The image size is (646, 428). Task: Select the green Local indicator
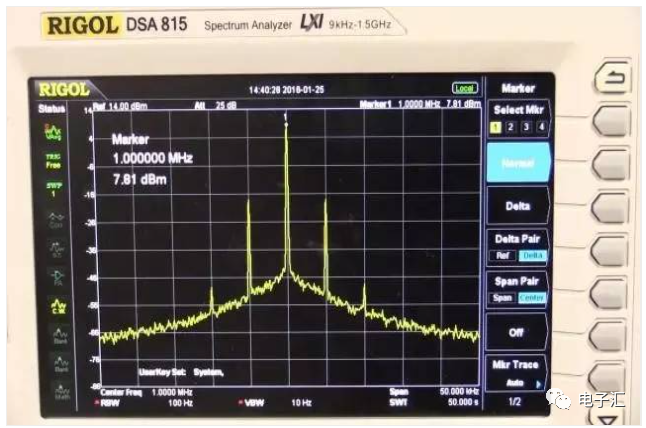[465, 88]
